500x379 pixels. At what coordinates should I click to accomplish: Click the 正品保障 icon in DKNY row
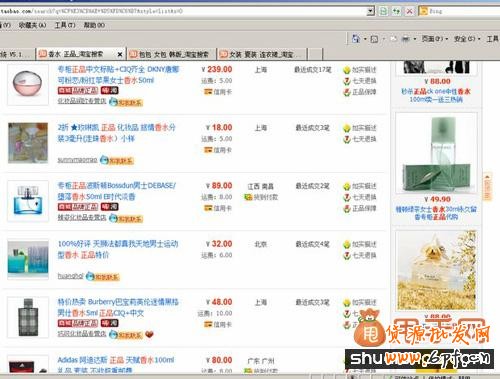347,92
